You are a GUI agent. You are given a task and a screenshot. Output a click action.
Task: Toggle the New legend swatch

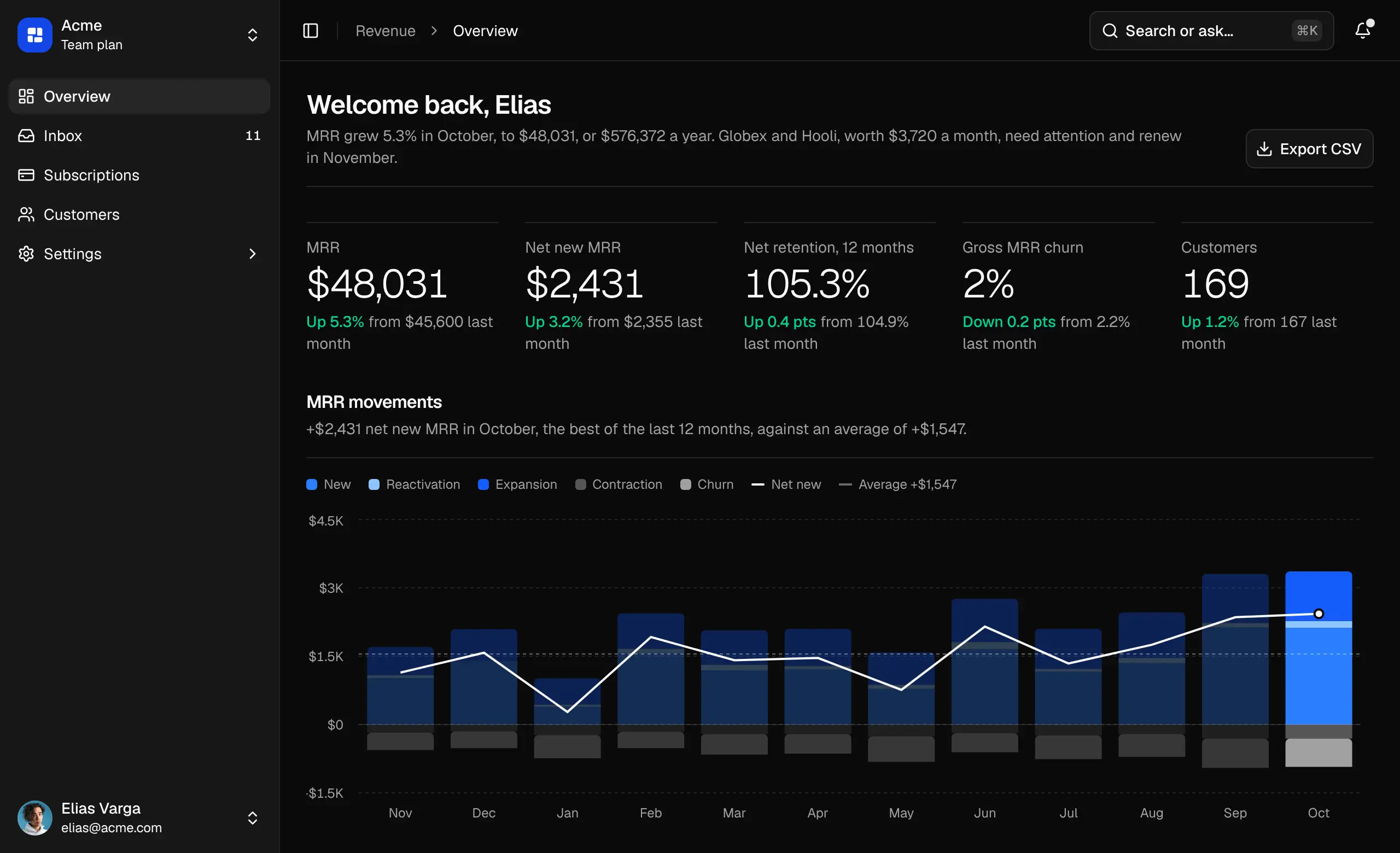[311, 484]
